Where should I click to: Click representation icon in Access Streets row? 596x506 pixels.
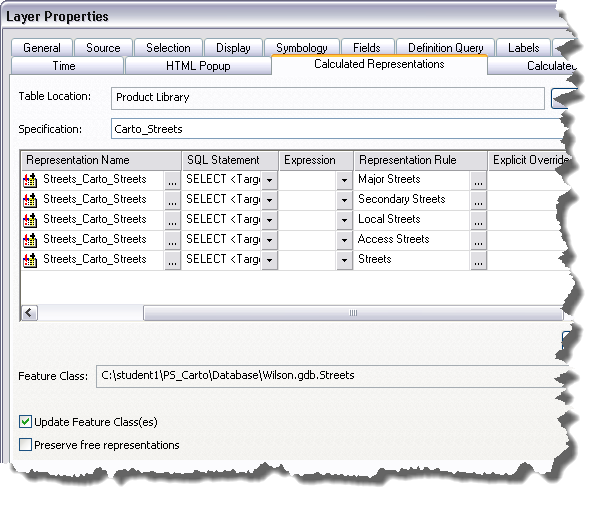(x=30, y=240)
